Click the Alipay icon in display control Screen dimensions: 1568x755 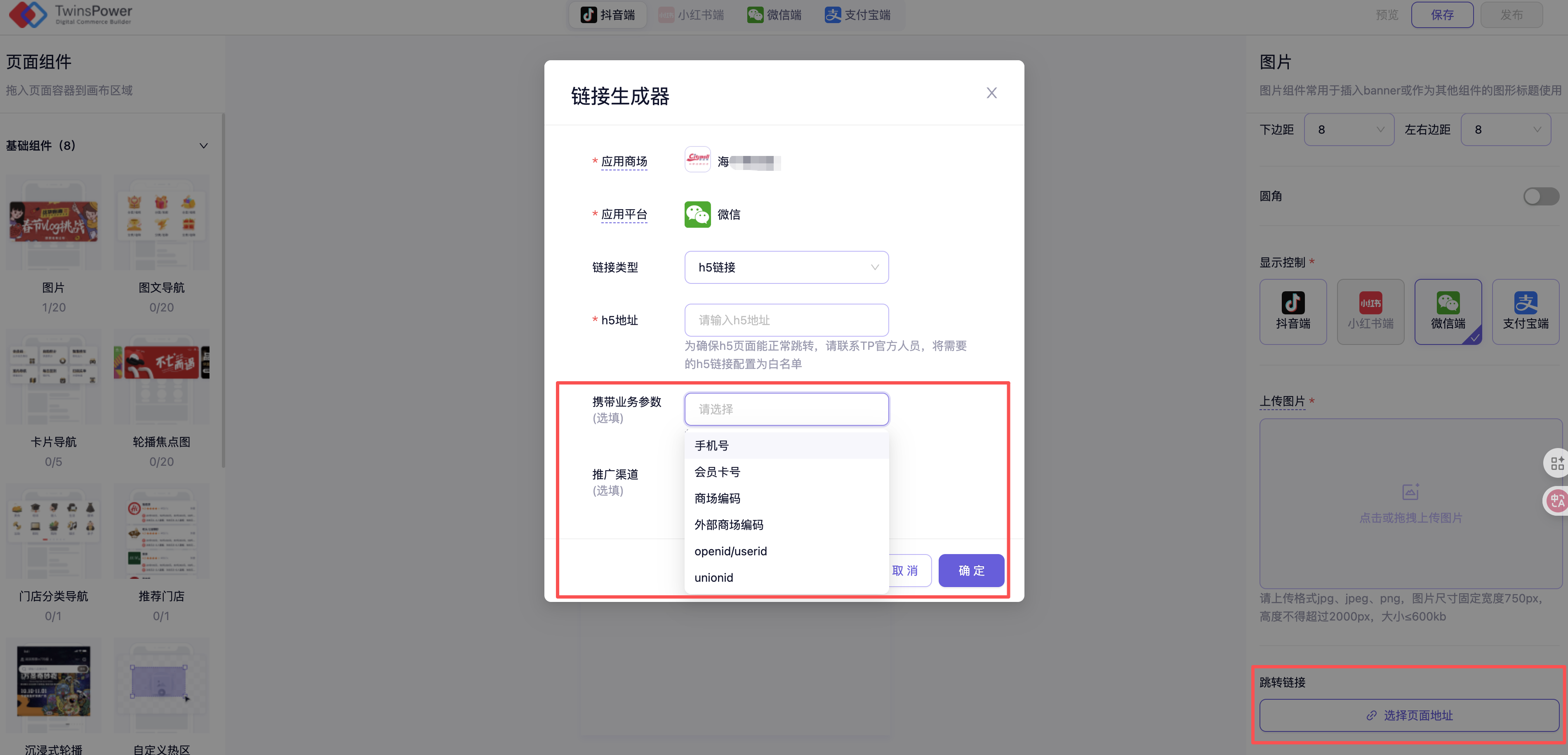click(x=1526, y=302)
